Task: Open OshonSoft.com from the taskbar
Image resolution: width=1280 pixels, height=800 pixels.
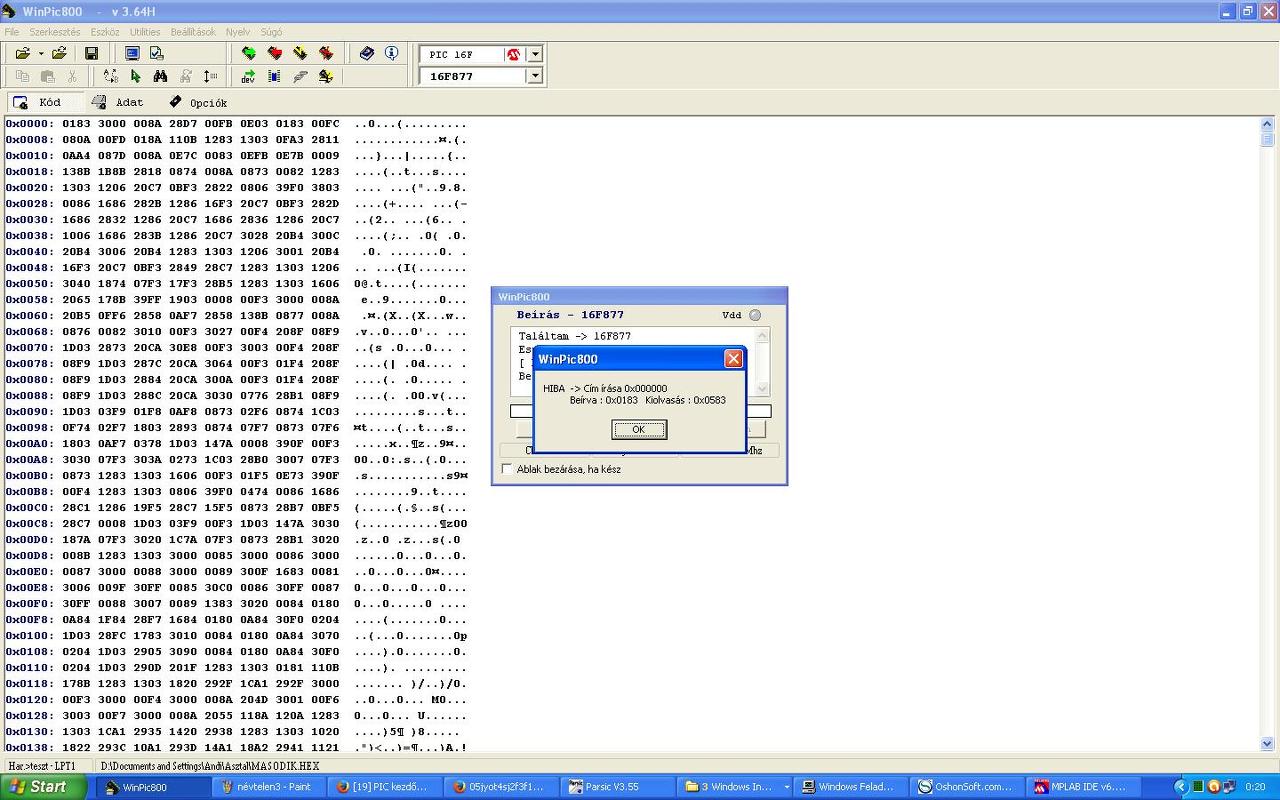Action: (968, 787)
